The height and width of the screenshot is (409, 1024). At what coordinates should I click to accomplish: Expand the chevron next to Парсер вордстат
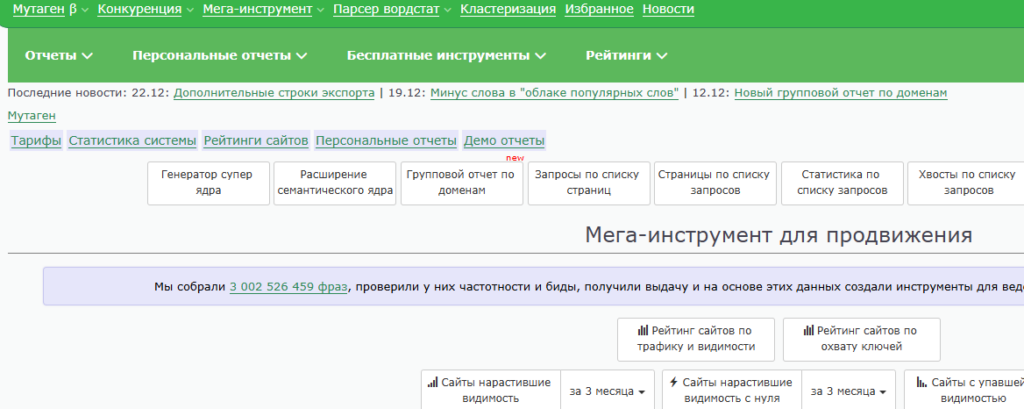pos(447,10)
